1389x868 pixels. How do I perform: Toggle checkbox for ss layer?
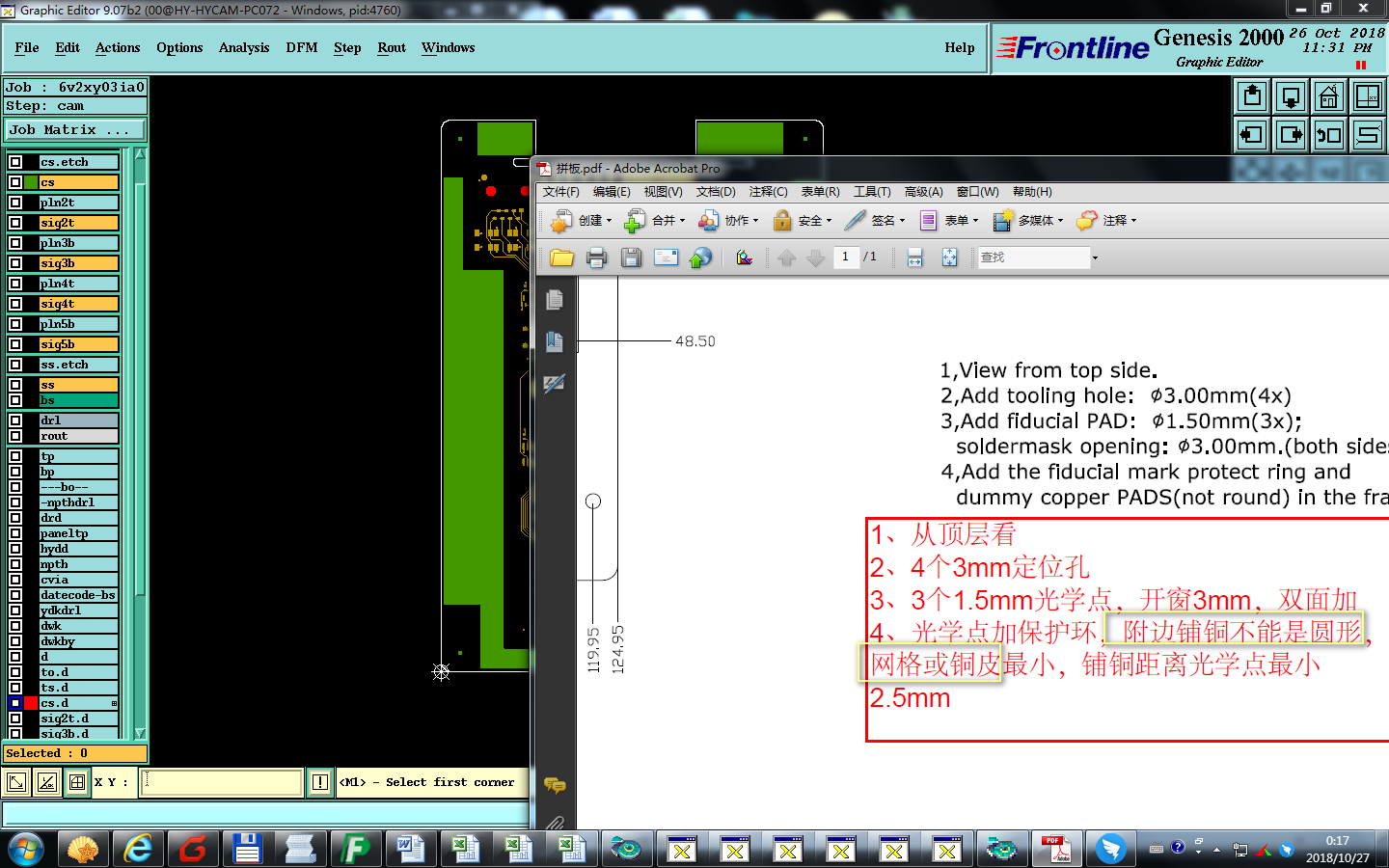click(x=15, y=385)
